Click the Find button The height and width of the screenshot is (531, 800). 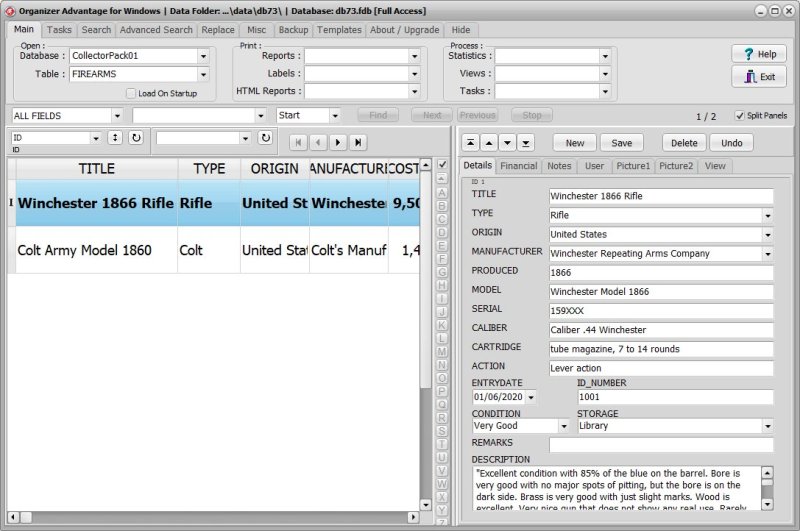[378, 115]
